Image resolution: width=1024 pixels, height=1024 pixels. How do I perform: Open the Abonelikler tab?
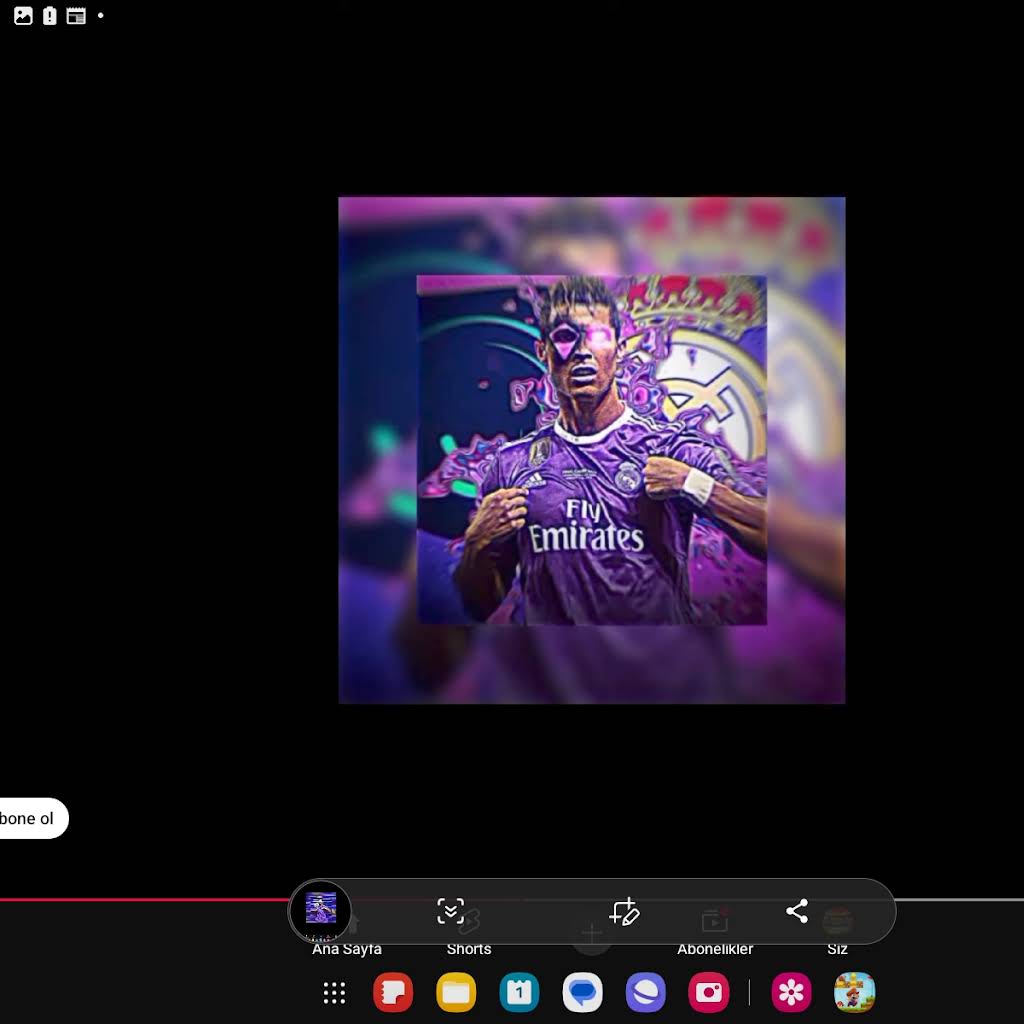point(715,949)
